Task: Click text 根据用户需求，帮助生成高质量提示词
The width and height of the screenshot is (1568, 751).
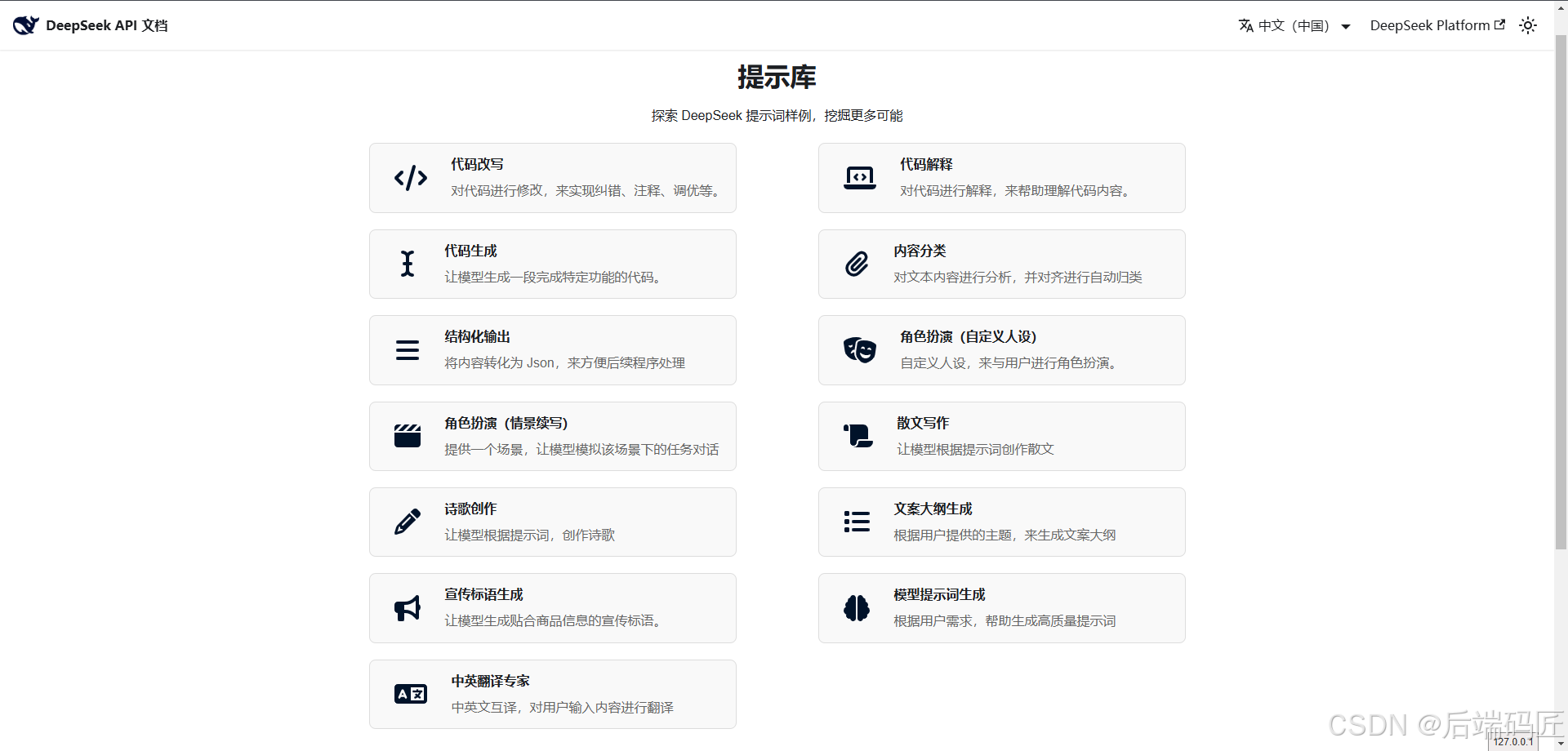Action: point(1004,620)
